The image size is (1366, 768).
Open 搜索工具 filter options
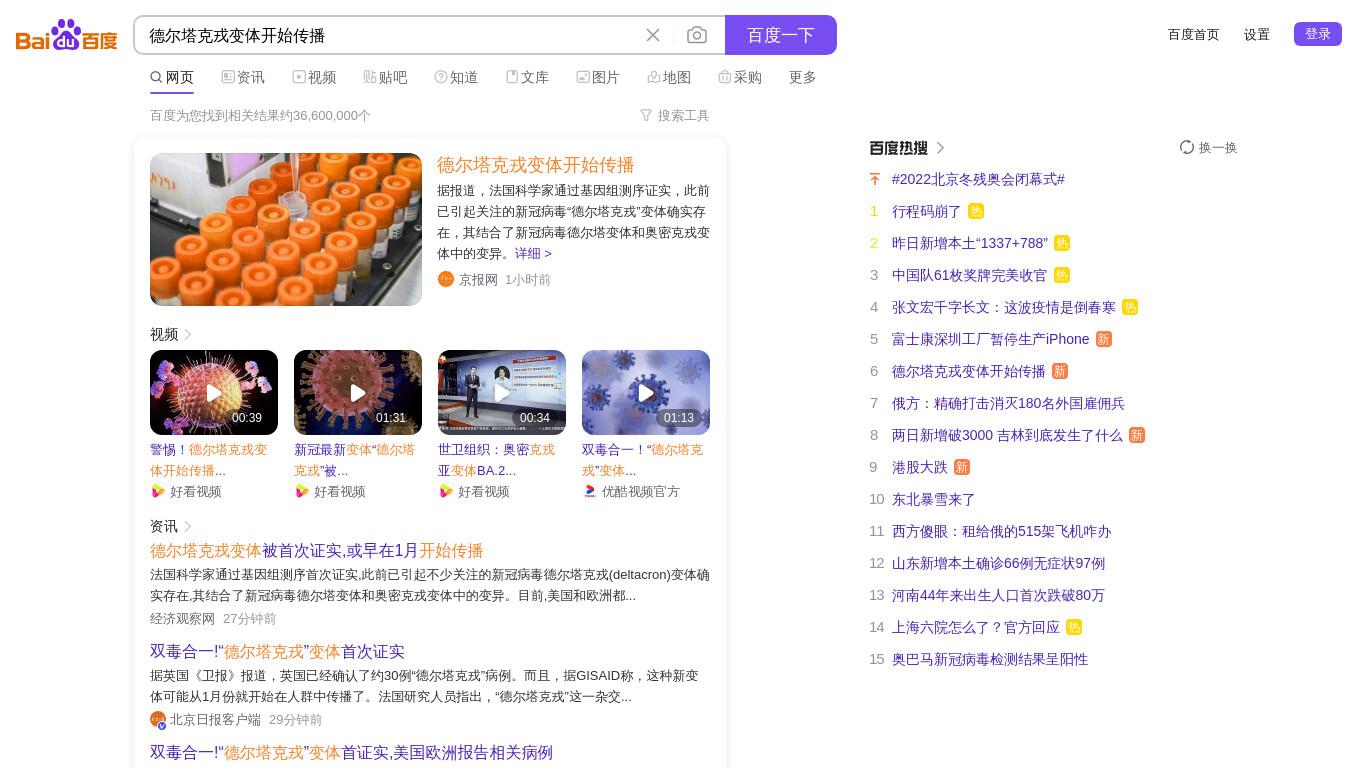click(675, 115)
